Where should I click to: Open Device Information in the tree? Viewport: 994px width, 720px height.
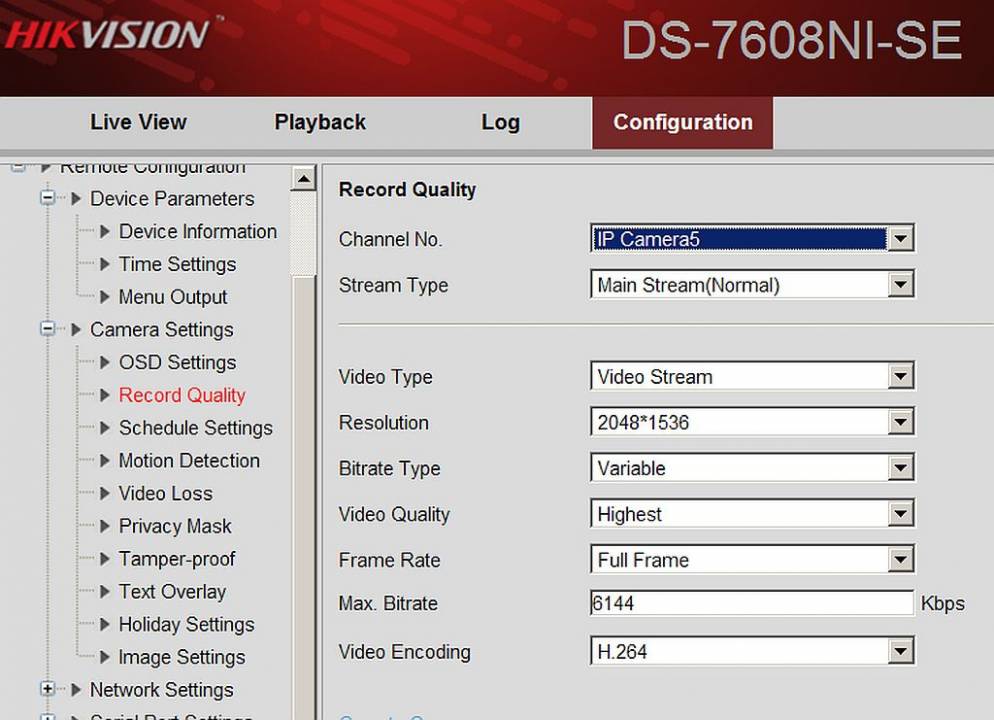tap(198, 231)
